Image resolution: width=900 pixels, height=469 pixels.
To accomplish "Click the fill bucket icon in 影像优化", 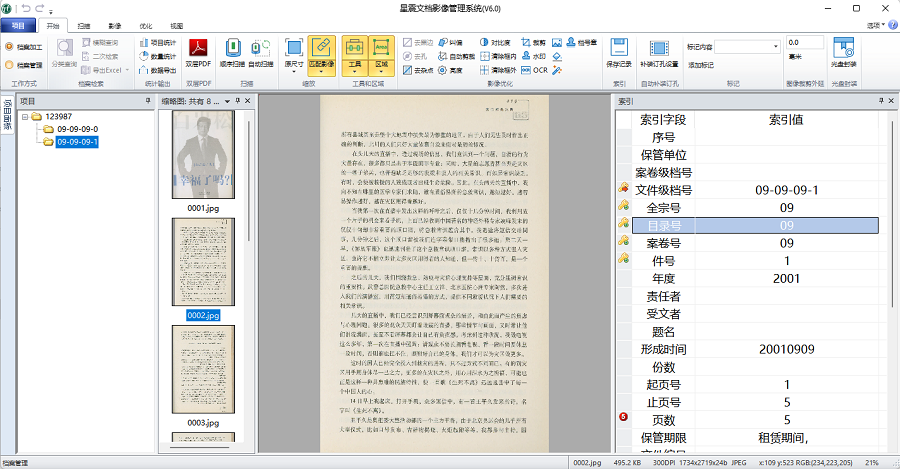I will [x=557, y=56].
